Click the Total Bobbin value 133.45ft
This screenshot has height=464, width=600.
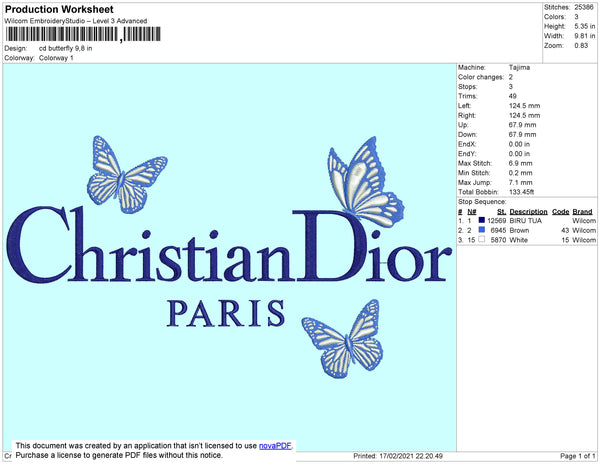(x=521, y=192)
